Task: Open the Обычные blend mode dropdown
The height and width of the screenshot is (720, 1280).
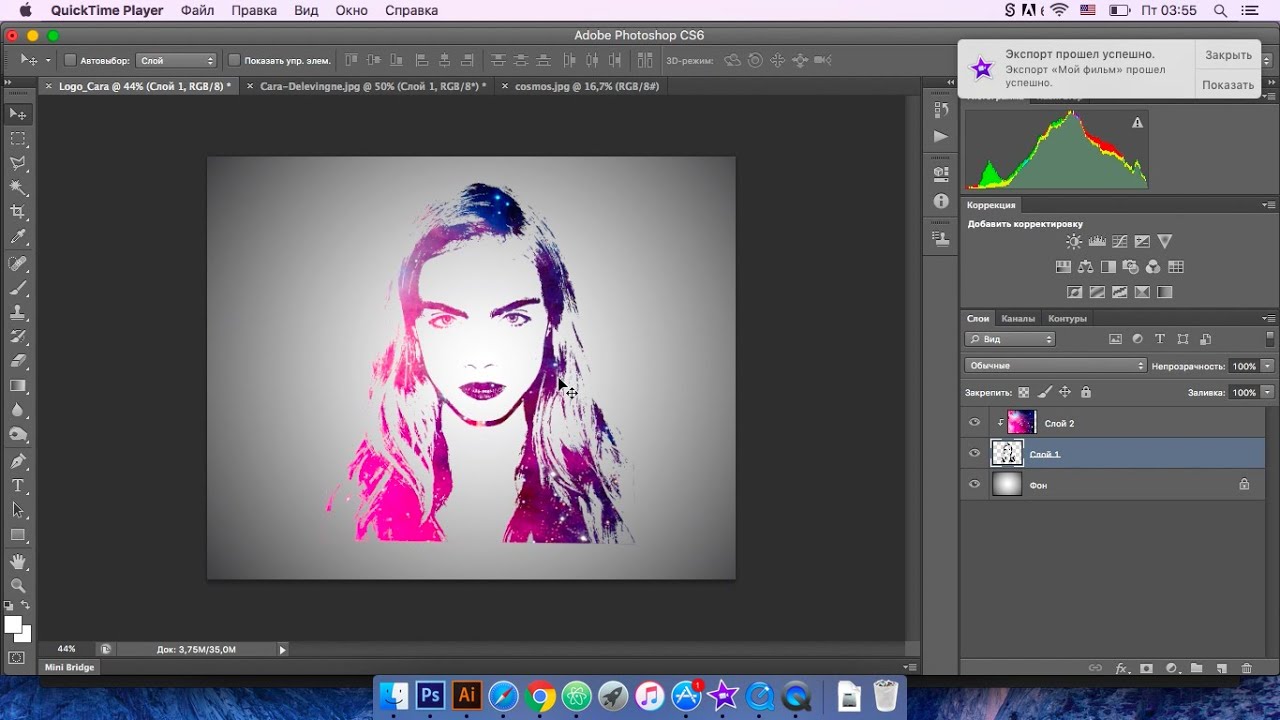Action: 1055,366
